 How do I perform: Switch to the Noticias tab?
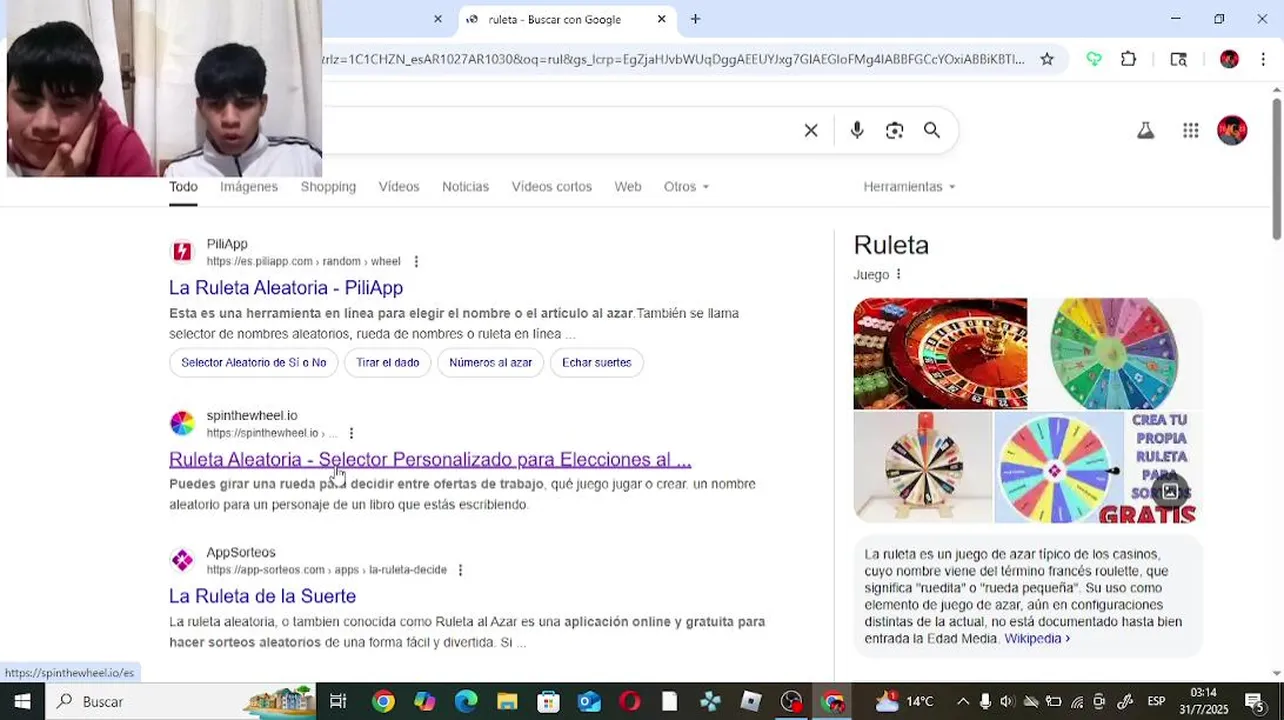(465, 187)
